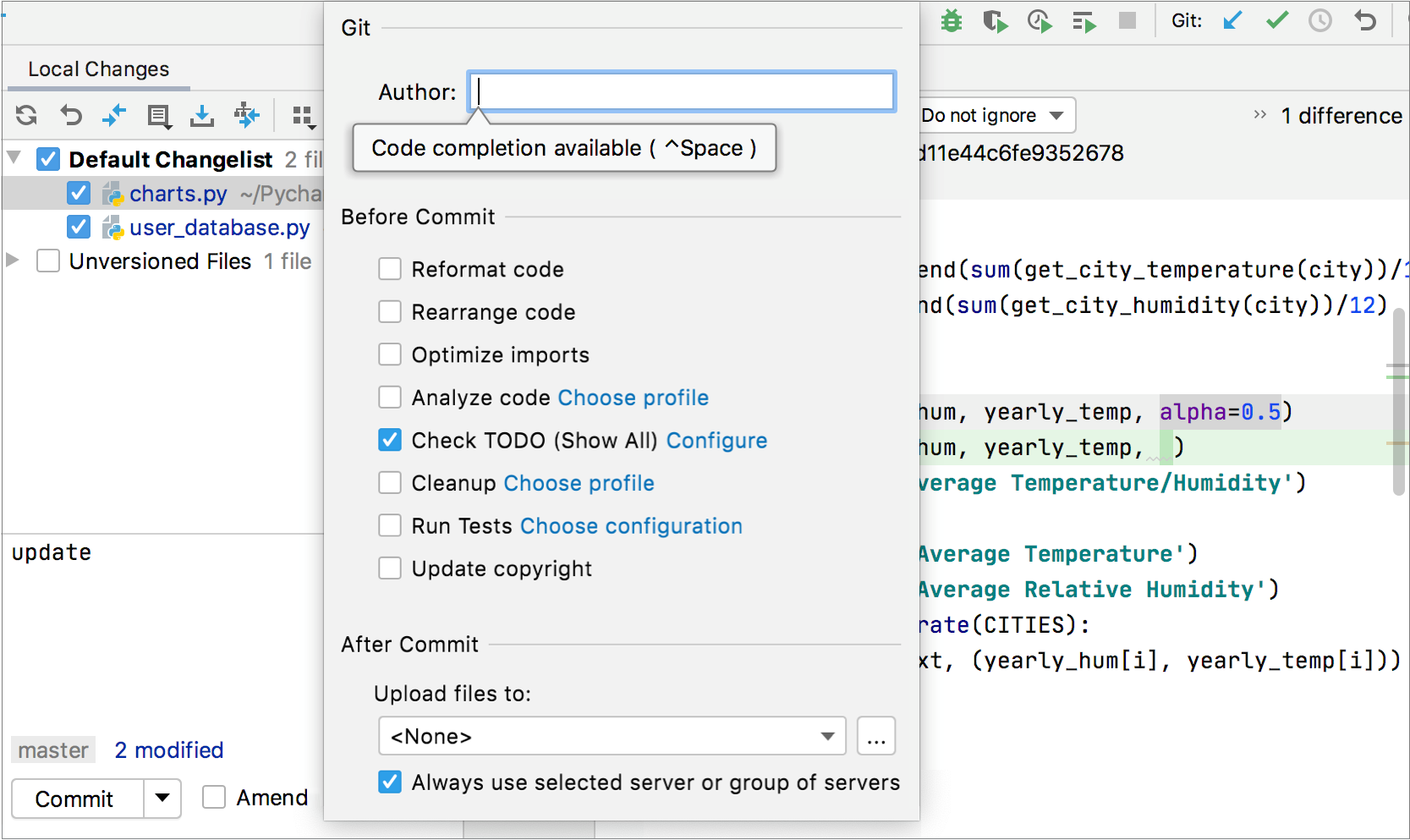The height and width of the screenshot is (840, 1410).
Task: Refresh the Local Changes list
Action: click(25, 116)
